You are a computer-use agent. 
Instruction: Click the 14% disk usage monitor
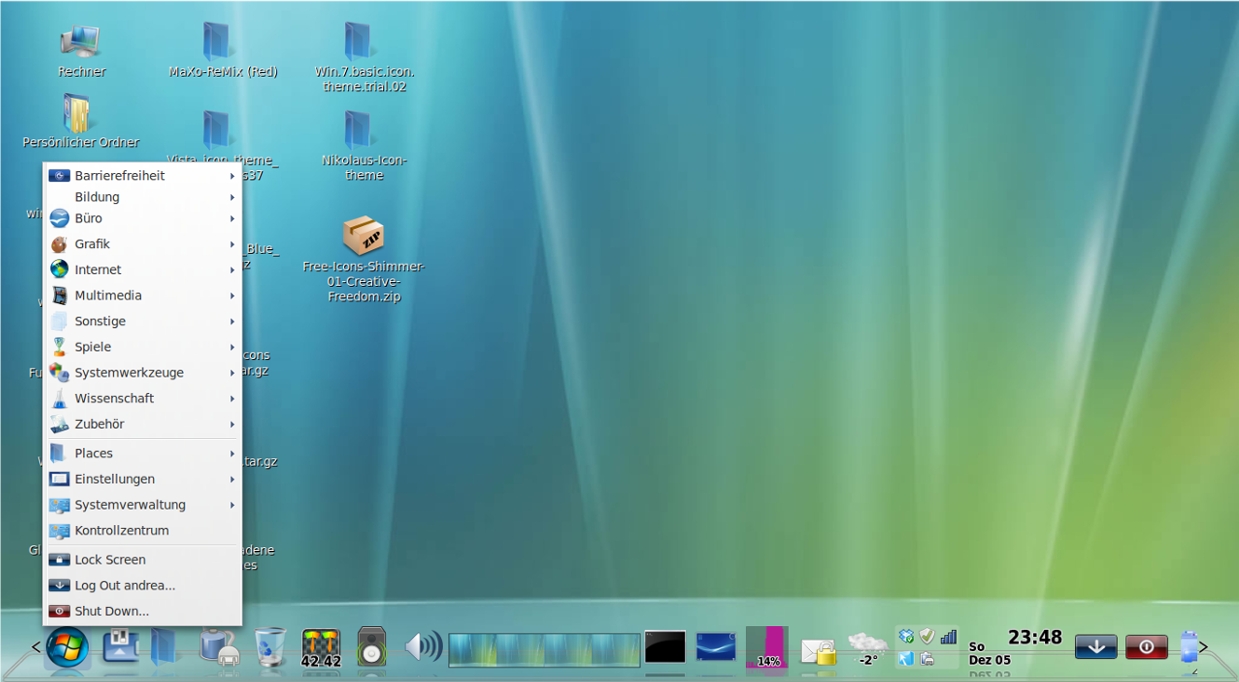tap(767, 648)
